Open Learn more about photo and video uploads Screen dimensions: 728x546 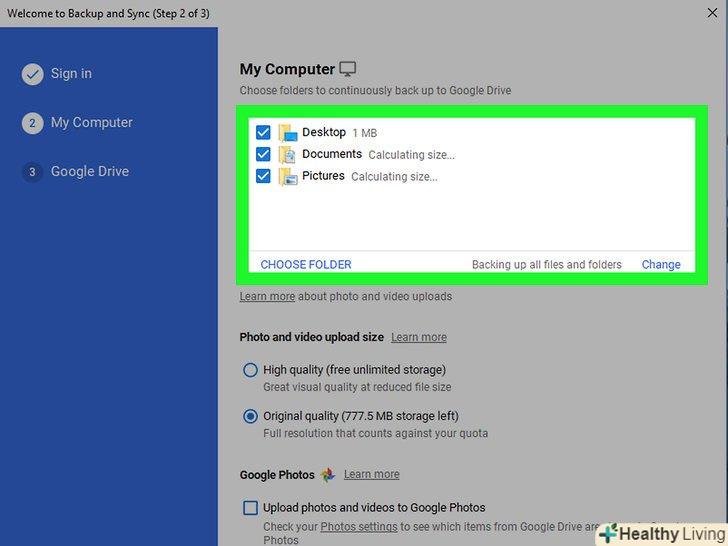(x=267, y=296)
